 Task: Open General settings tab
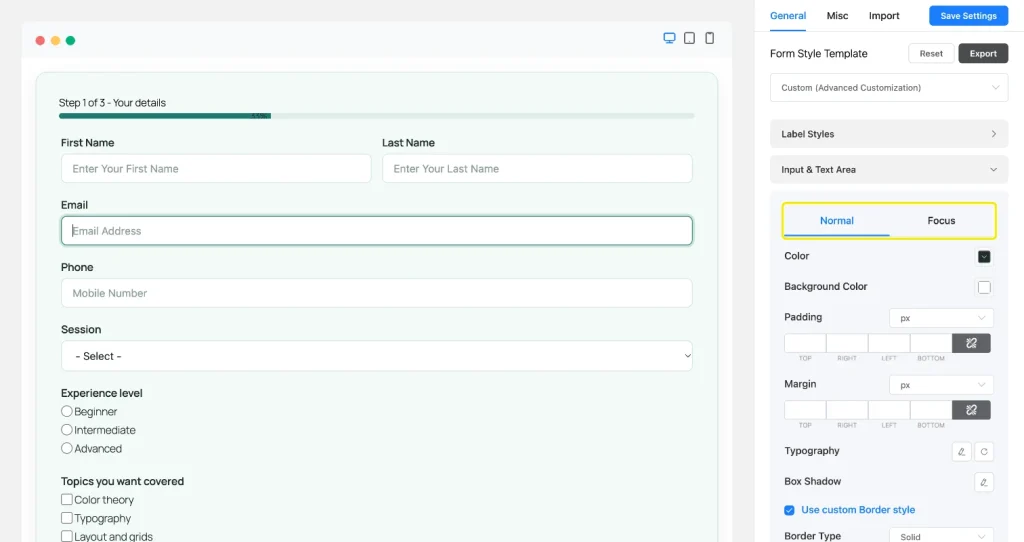coord(788,16)
